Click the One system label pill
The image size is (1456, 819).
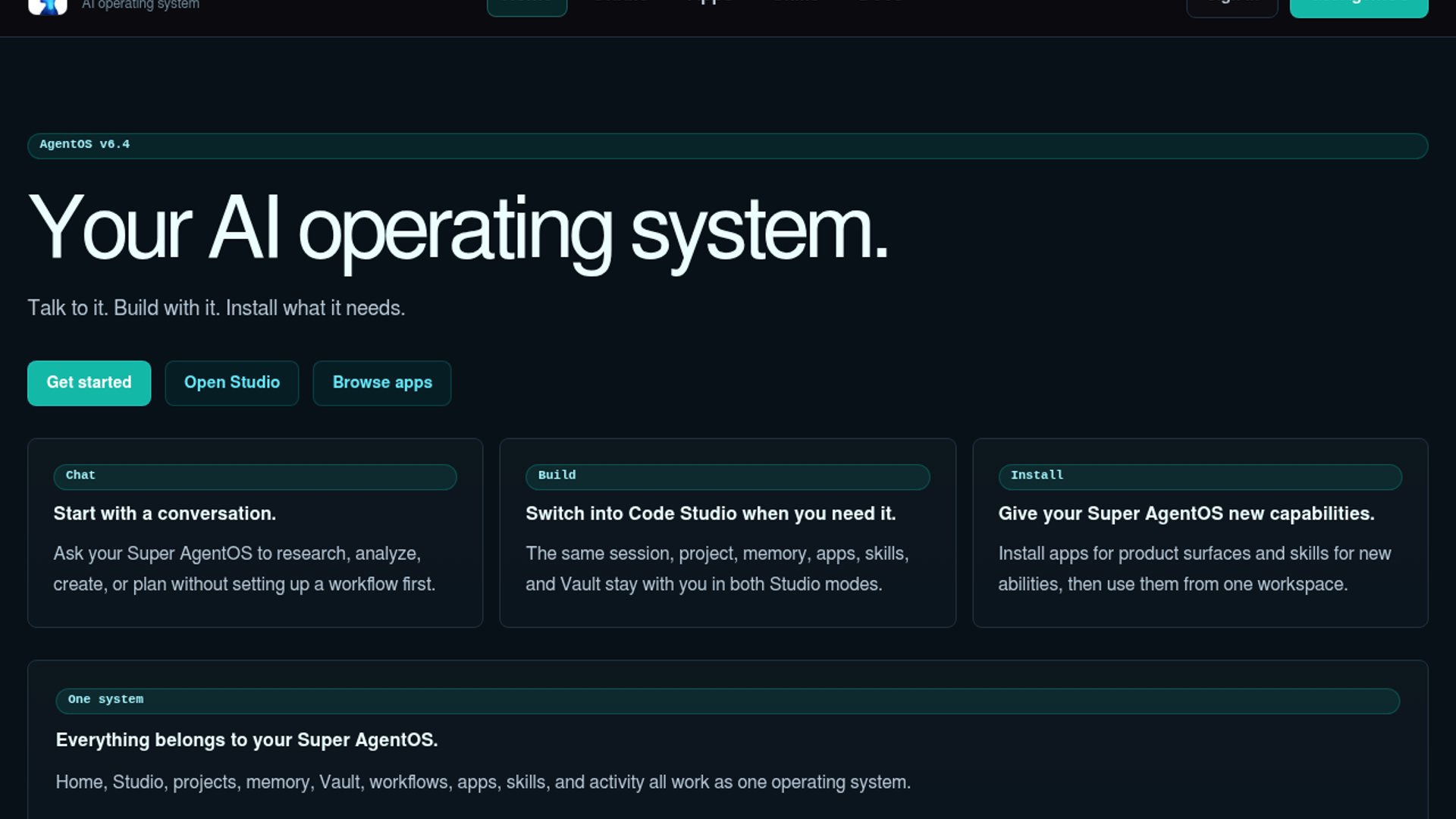tap(727, 701)
